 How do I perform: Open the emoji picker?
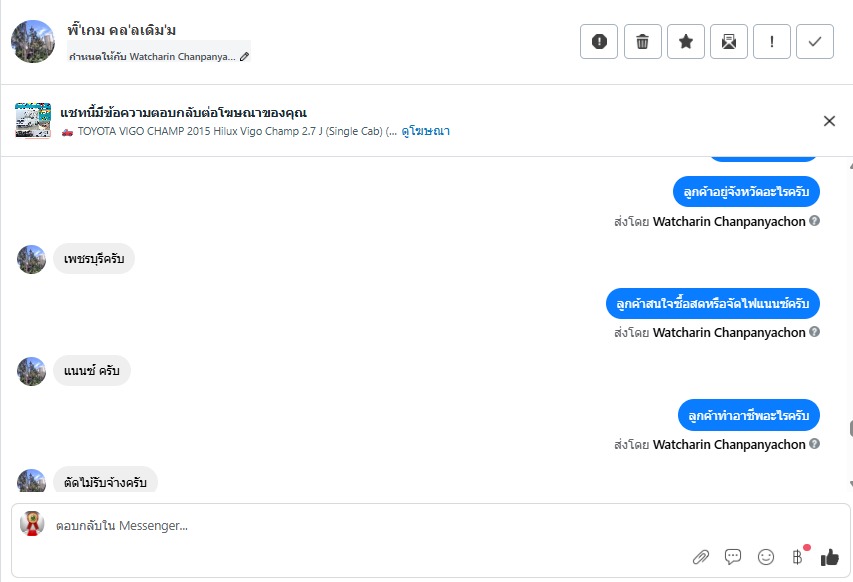coord(766,557)
